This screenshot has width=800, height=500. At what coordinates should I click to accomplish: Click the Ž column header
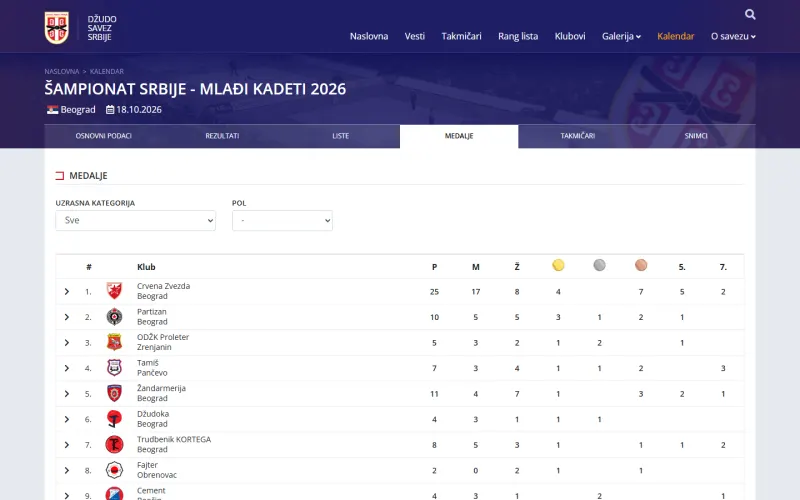click(x=517, y=267)
